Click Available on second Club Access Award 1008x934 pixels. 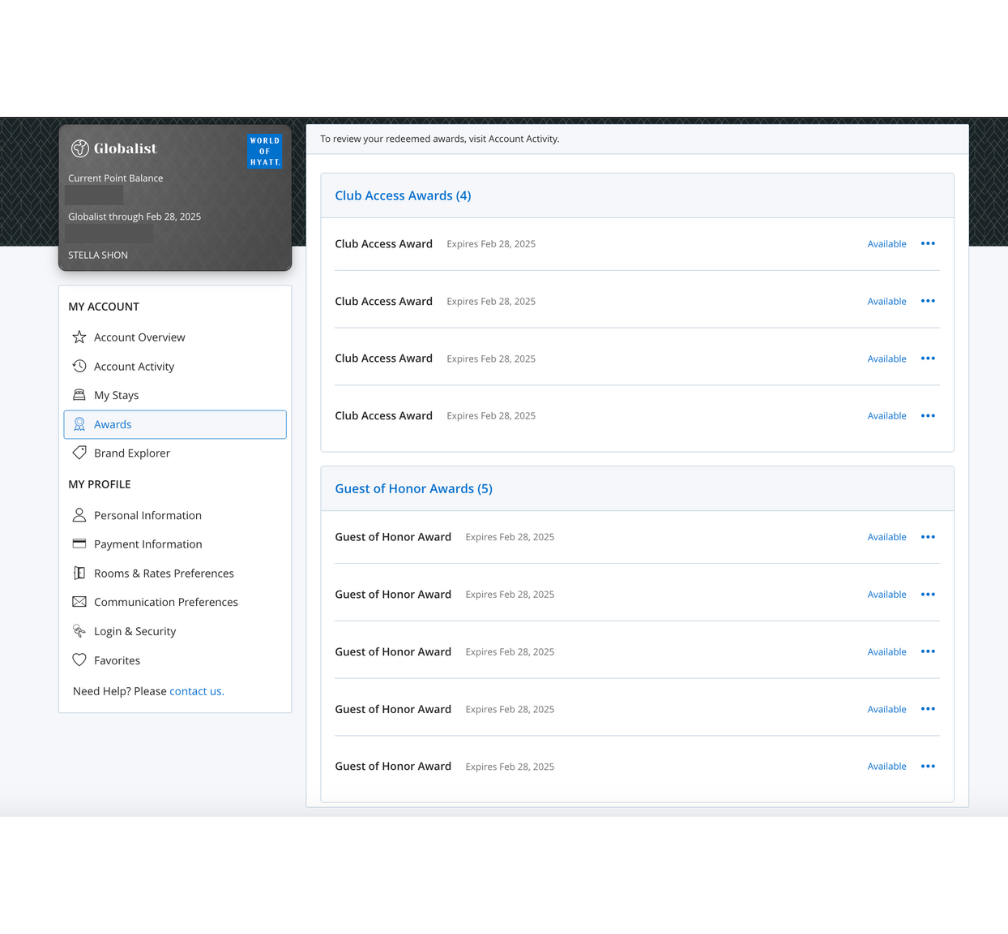886,301
